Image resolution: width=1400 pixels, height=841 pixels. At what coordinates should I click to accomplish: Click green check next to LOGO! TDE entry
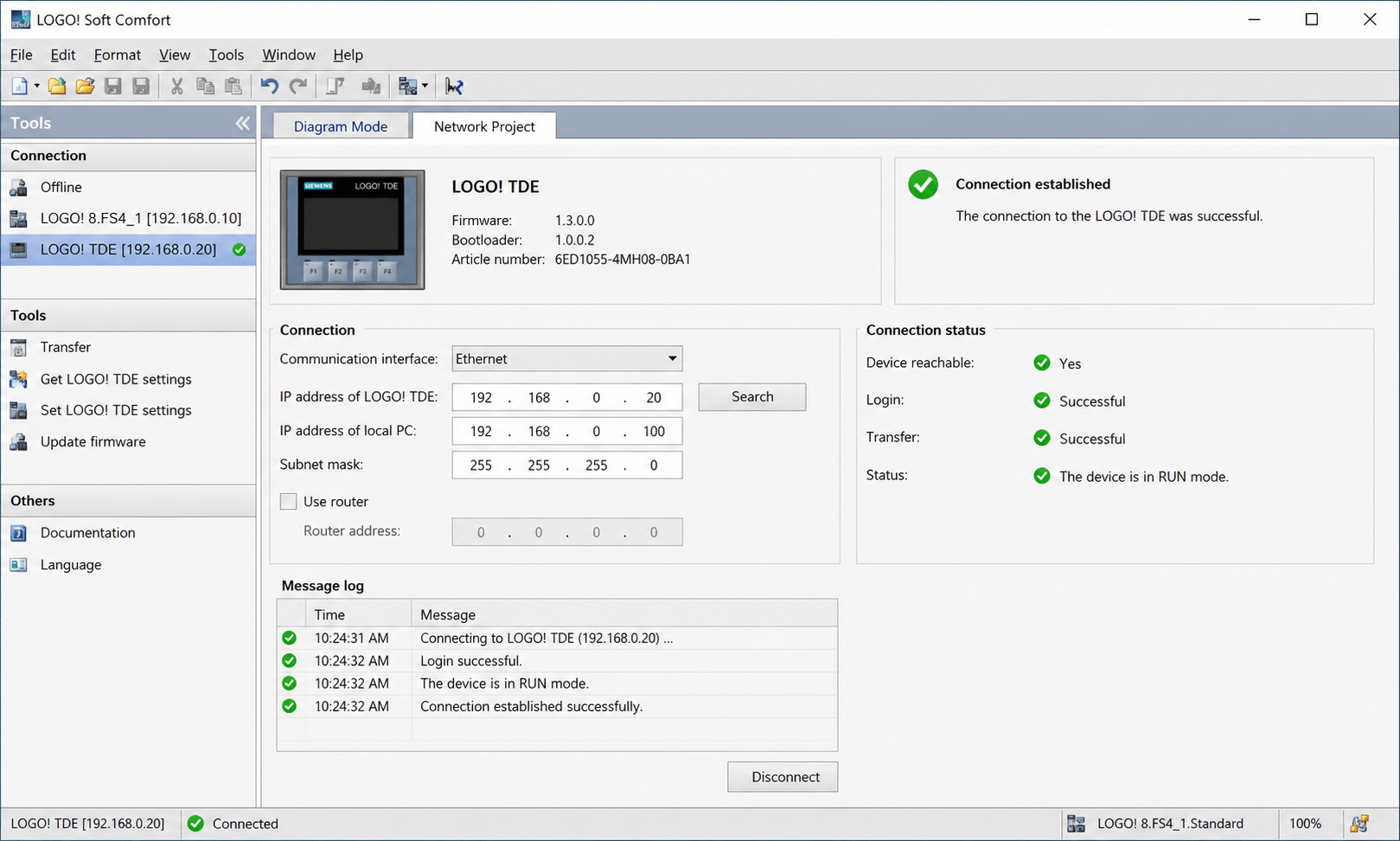(x=240, y=250)
